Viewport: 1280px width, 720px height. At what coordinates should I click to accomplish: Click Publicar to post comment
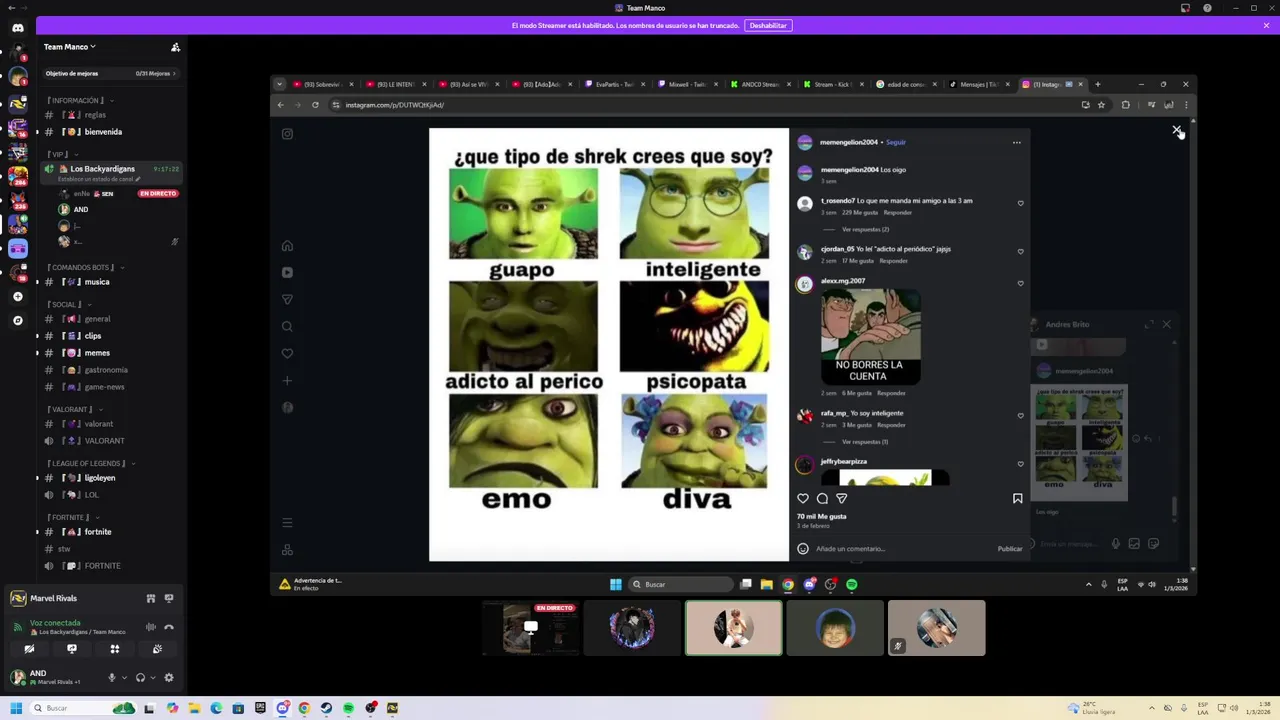click(x=1010, y=548)
